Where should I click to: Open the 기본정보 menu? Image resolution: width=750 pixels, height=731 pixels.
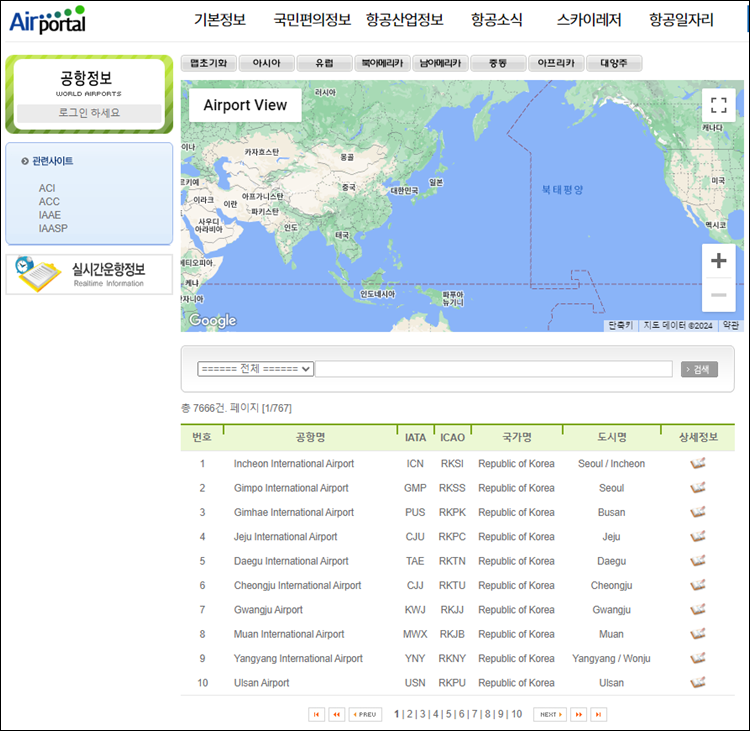click(x=220, y=20)
